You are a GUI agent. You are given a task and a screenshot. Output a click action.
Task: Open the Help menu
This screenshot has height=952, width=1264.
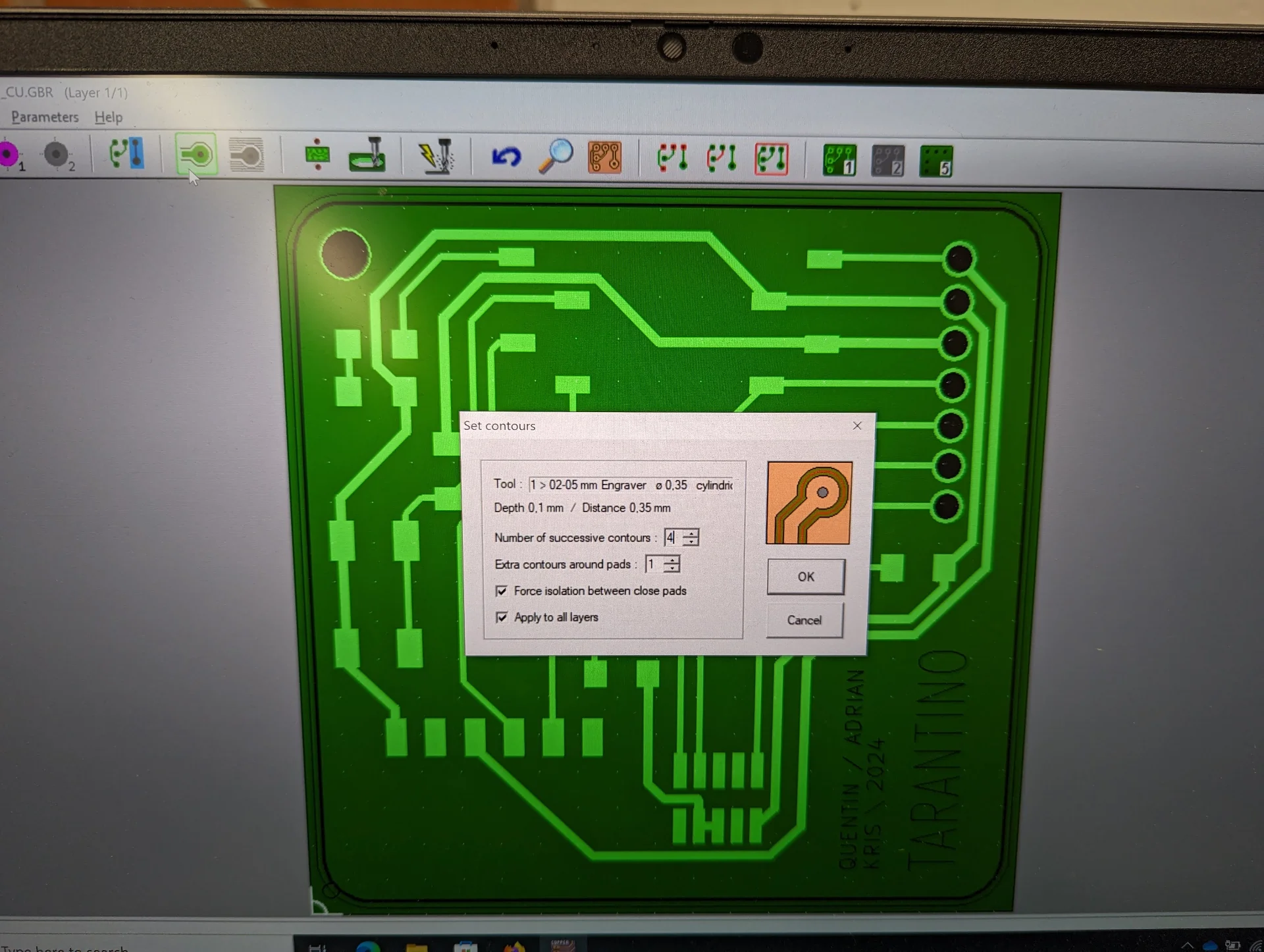click(108, 117)
